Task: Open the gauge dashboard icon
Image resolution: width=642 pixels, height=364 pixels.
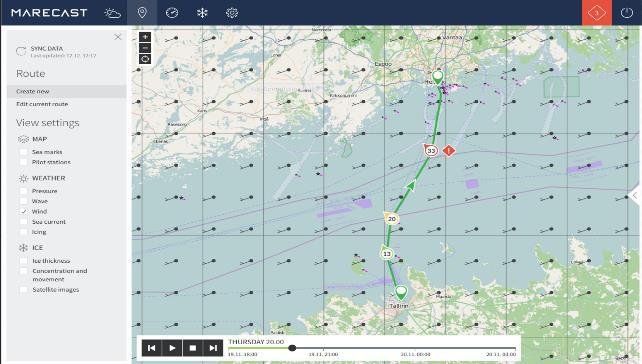Action: (x=172, y=13)
